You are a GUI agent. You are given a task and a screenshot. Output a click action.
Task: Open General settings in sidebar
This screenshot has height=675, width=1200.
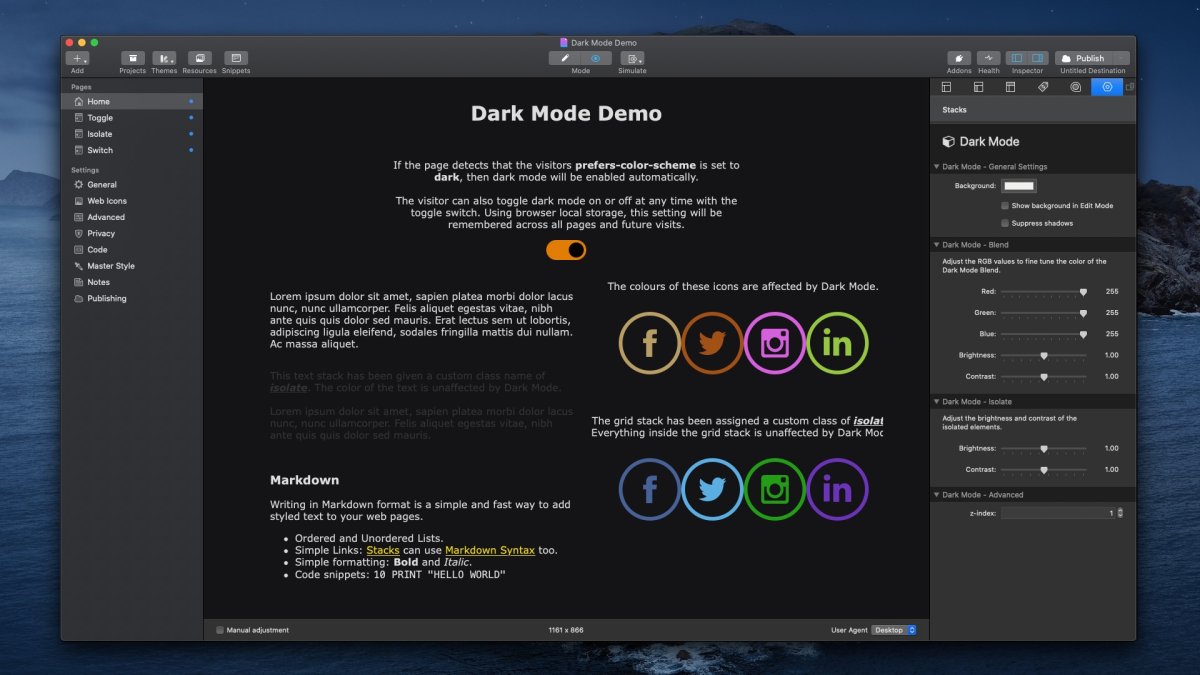132,185
